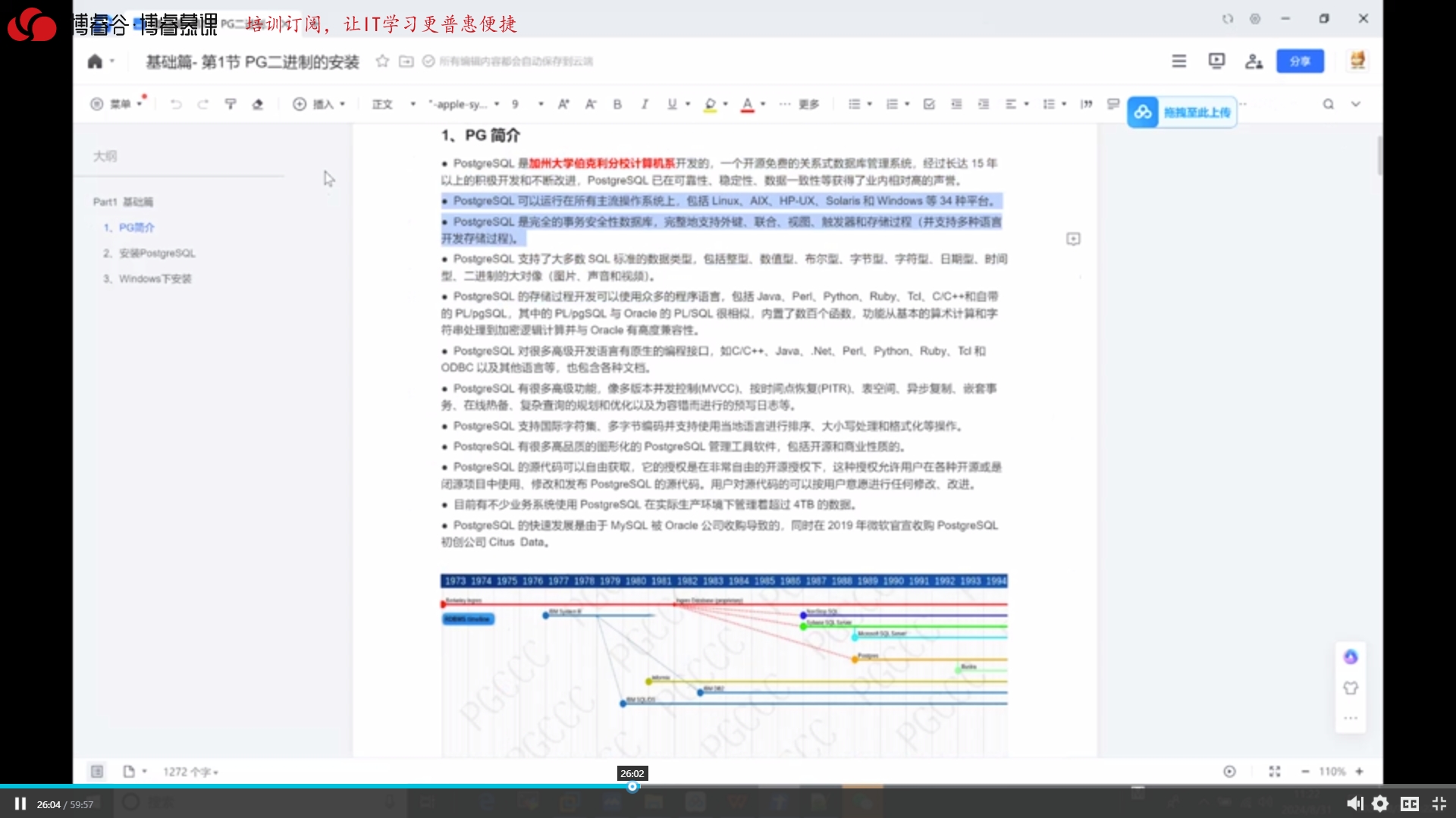Toggle the outline panel icon at bottom left

pos(97,772)
